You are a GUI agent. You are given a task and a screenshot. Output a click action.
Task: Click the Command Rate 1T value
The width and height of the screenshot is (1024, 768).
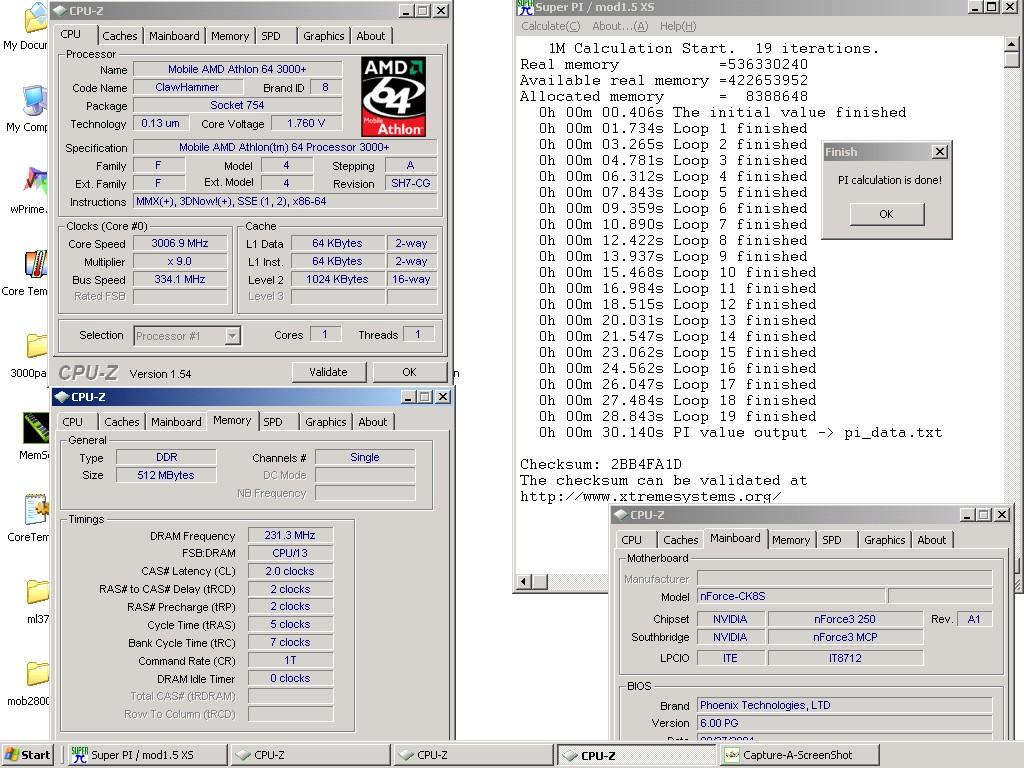click(290, 660)
